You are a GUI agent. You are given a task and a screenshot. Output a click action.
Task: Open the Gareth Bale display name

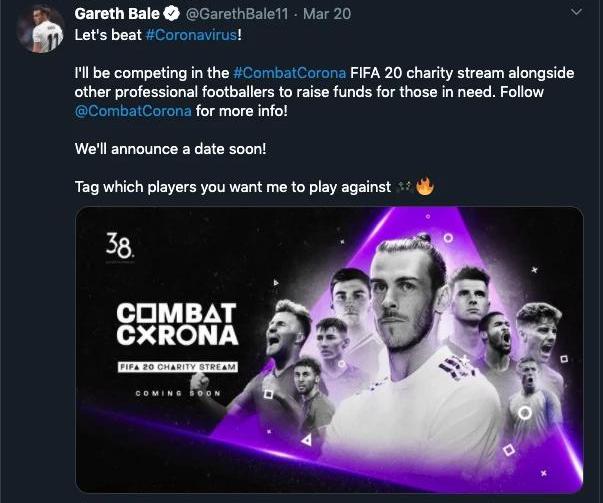pyautogui.click(x=118, y=14)
